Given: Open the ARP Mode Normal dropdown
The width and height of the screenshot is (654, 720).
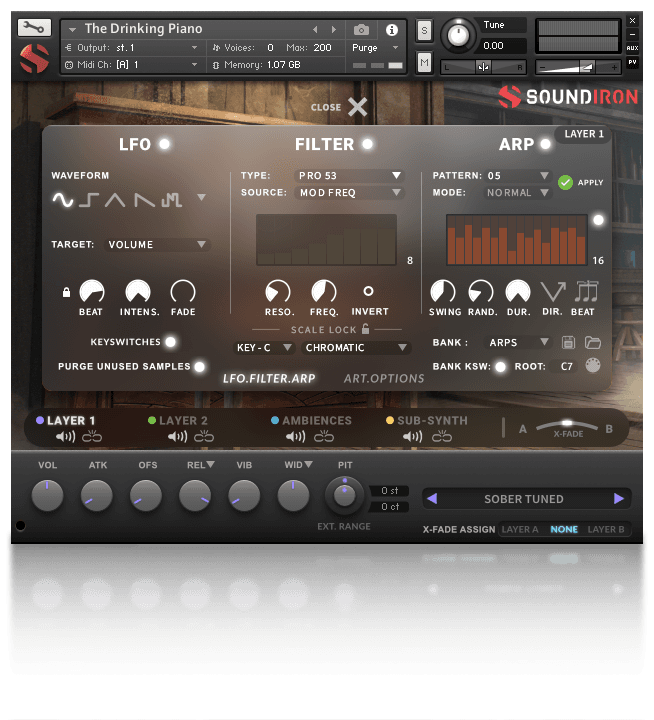Looking at the screenshot, I should (x=518, y=192).
